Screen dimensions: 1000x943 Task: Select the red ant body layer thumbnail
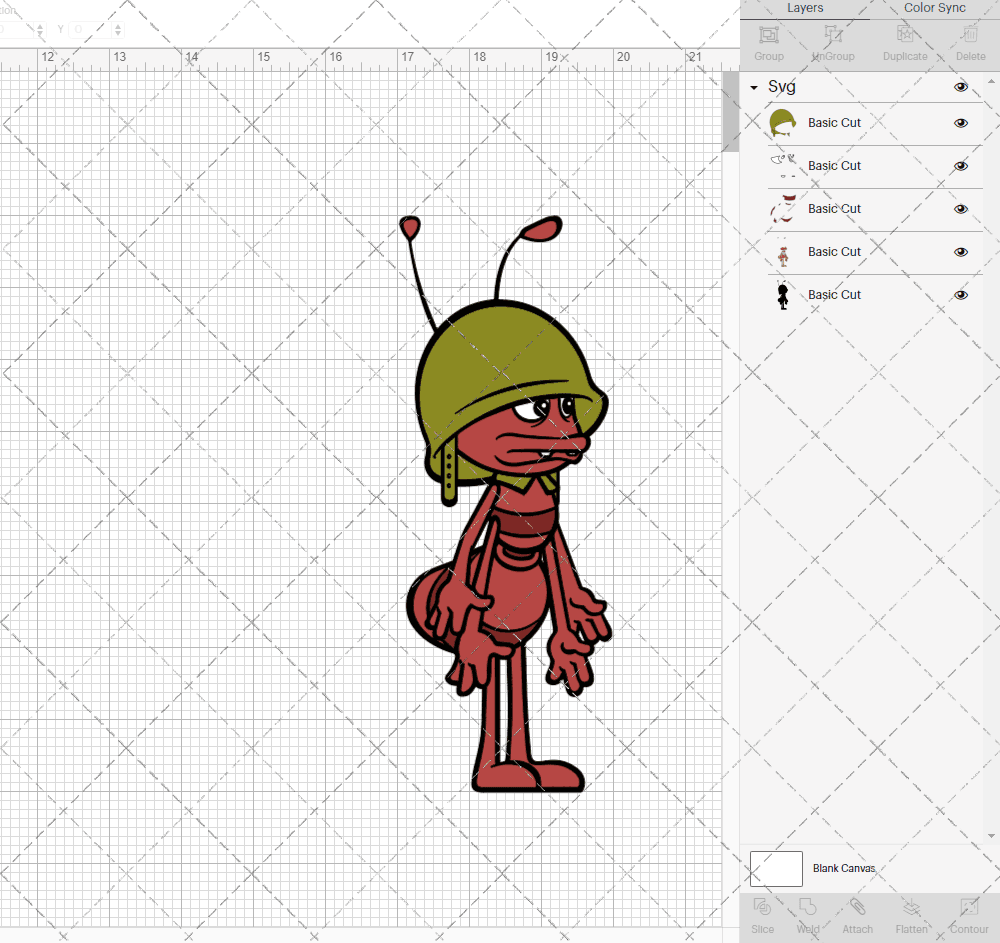[x=783, y=252]
